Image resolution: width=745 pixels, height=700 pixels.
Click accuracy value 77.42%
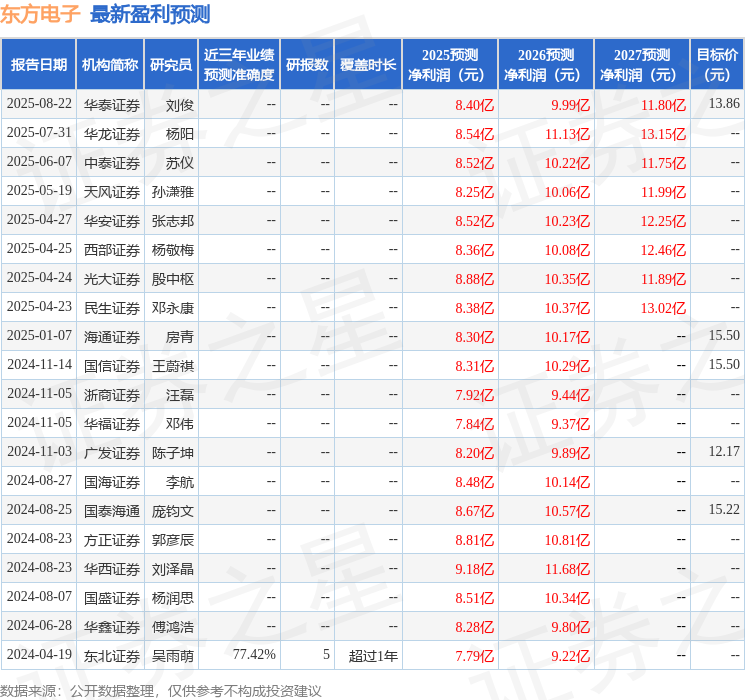(254, 654)
